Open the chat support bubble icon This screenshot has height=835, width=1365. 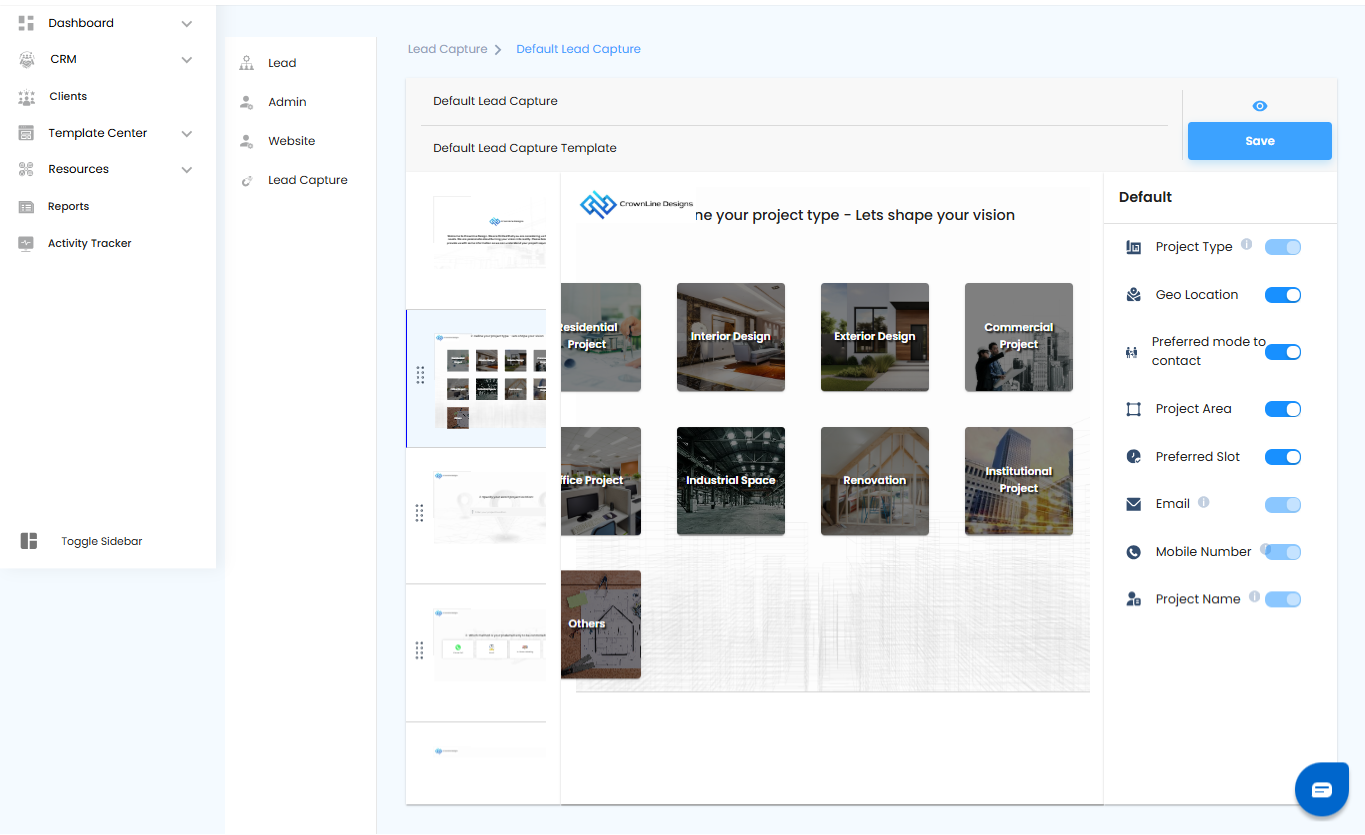(1321, 790)
